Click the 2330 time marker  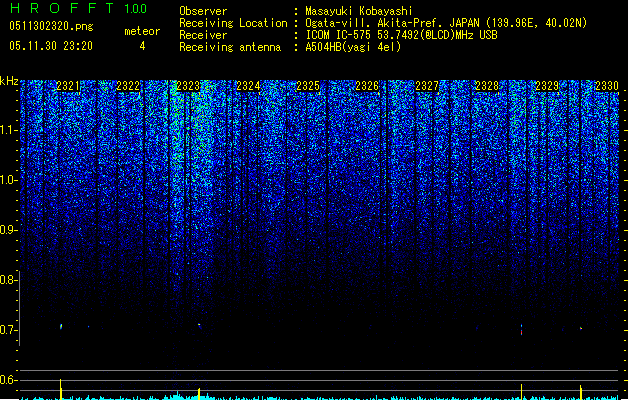coord(607,86)
